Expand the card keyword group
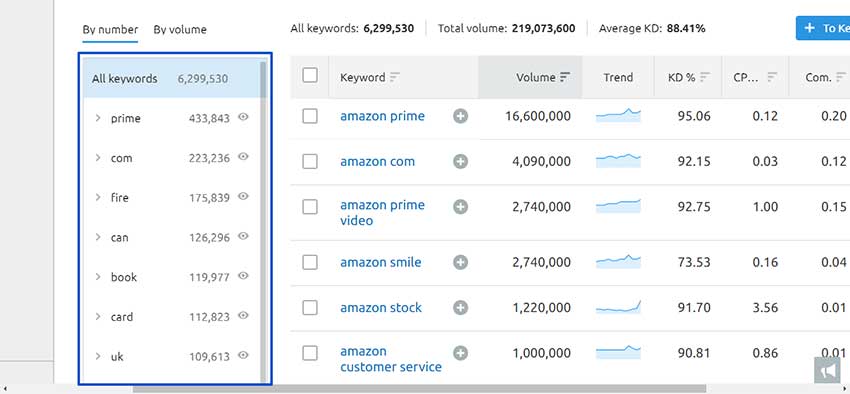Viewport: 850px width, 394px height. 98,317
